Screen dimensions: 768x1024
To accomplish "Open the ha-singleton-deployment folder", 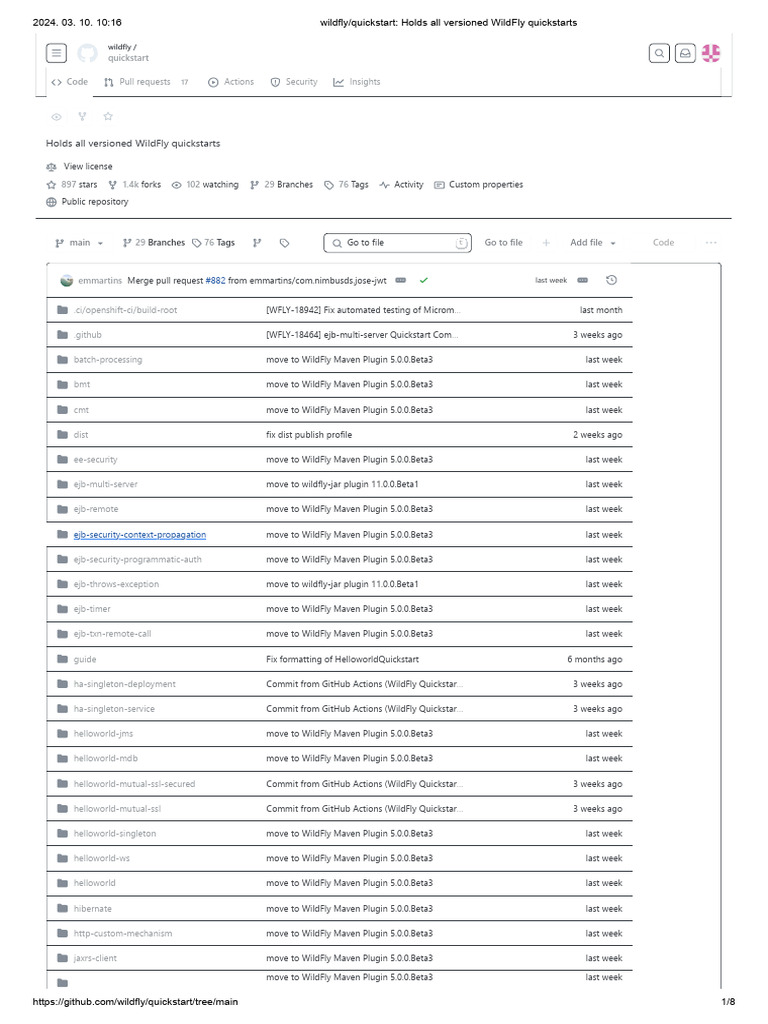I will click(125, 684).
